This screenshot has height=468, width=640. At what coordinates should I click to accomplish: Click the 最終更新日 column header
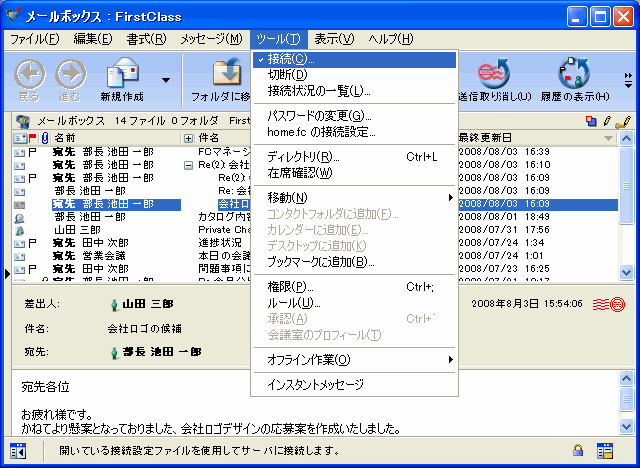tap(486, 137)
